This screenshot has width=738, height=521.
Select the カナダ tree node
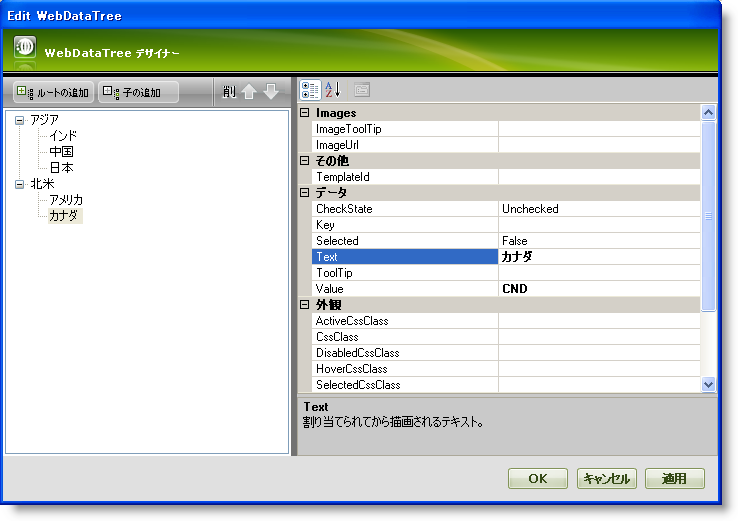click(x=65, y=216)
